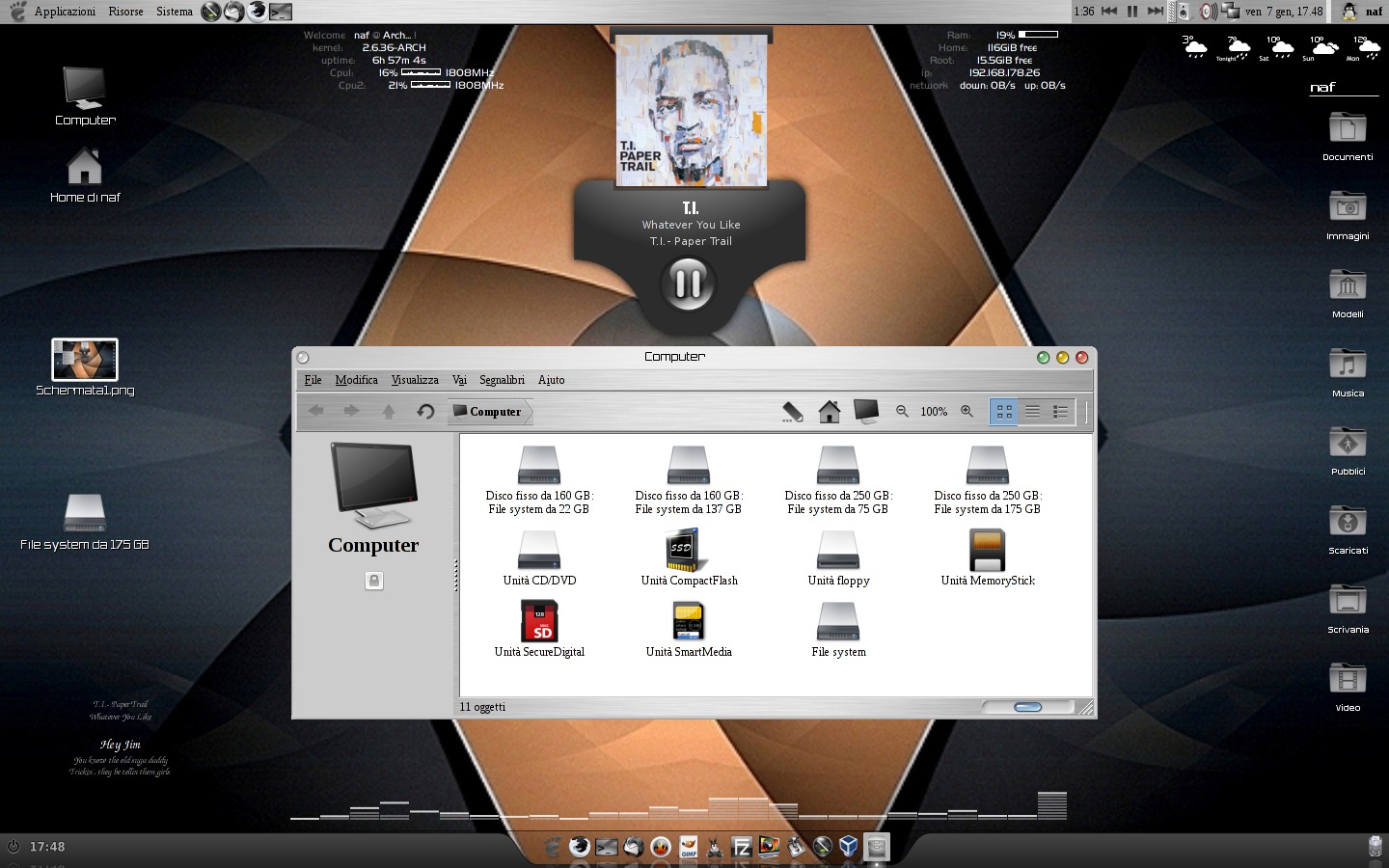
Task: Pause playback on the desktop music widget
Action: click(x=688, y=284)
